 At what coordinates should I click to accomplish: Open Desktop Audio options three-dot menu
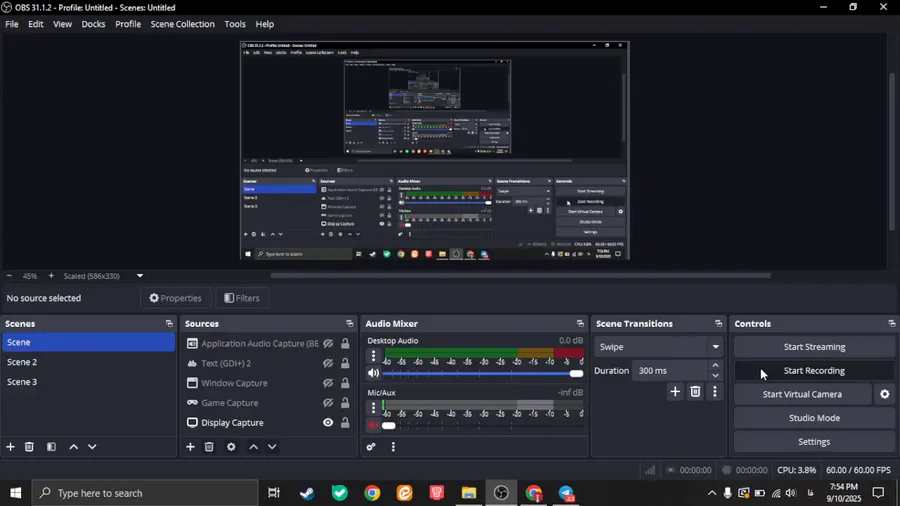click(373, 356)
